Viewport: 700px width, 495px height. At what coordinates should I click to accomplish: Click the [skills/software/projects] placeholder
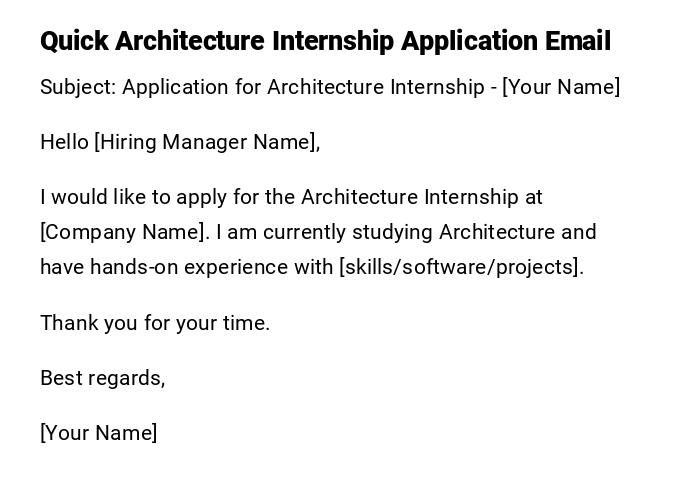(x=461, y=267)
